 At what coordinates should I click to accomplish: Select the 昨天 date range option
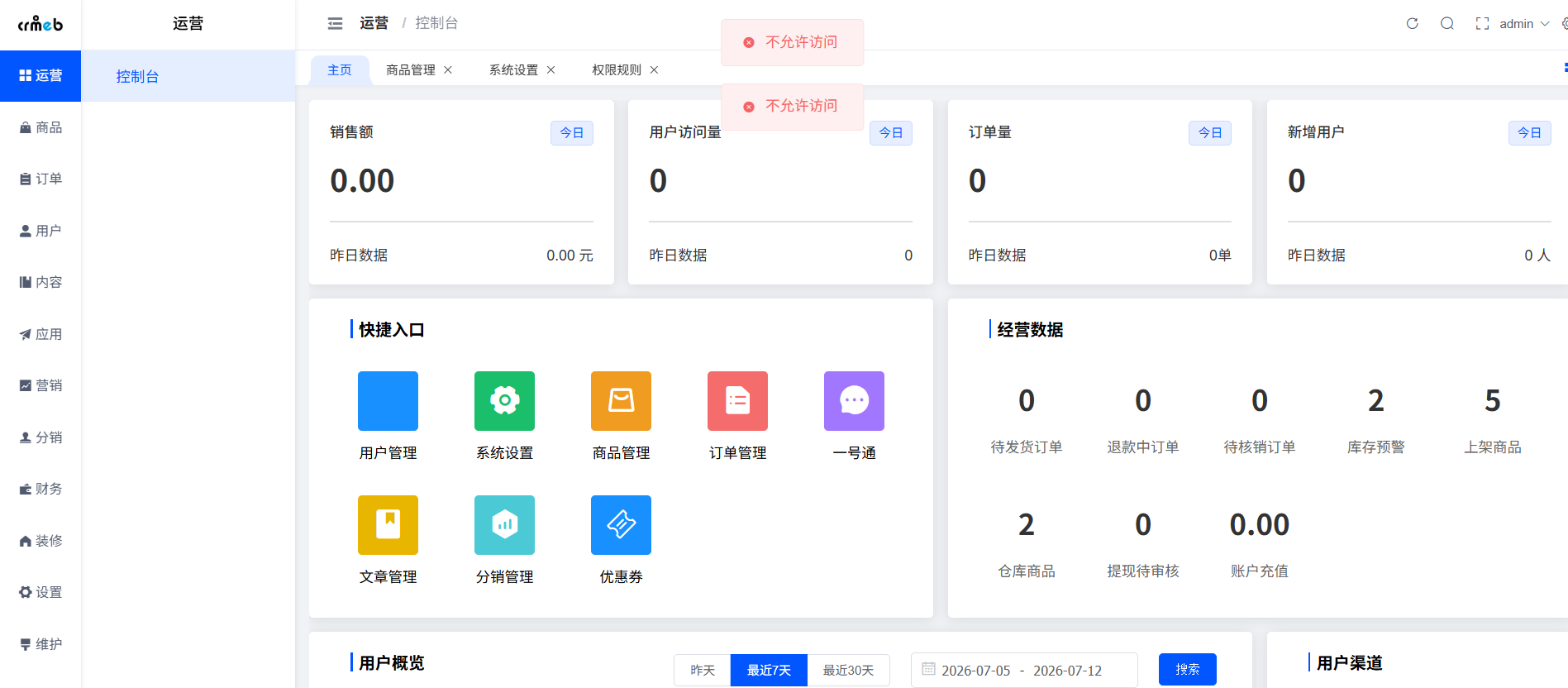pos(703,670)
